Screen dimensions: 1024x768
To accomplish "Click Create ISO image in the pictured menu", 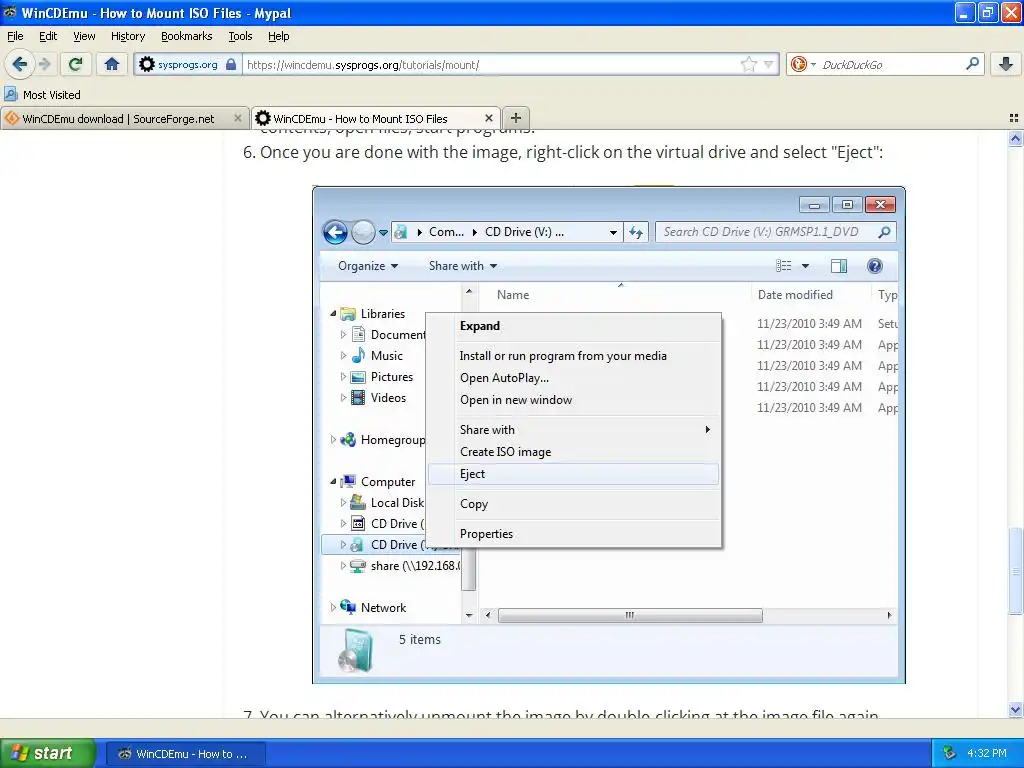I will click(505, 452).
